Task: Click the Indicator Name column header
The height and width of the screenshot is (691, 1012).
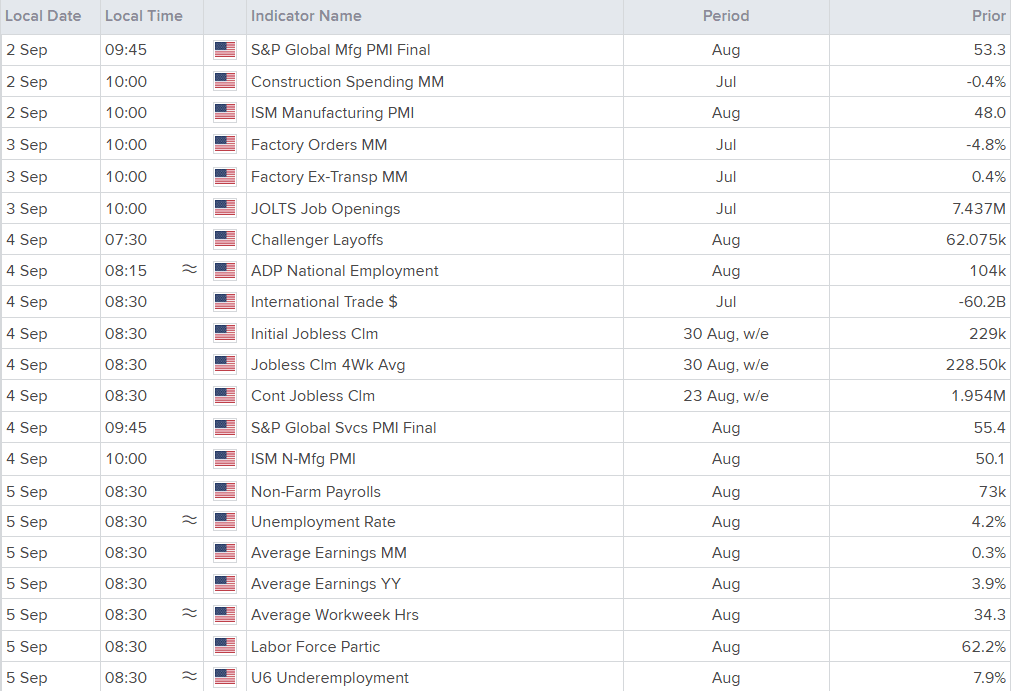Action: (x=306, y=16)
